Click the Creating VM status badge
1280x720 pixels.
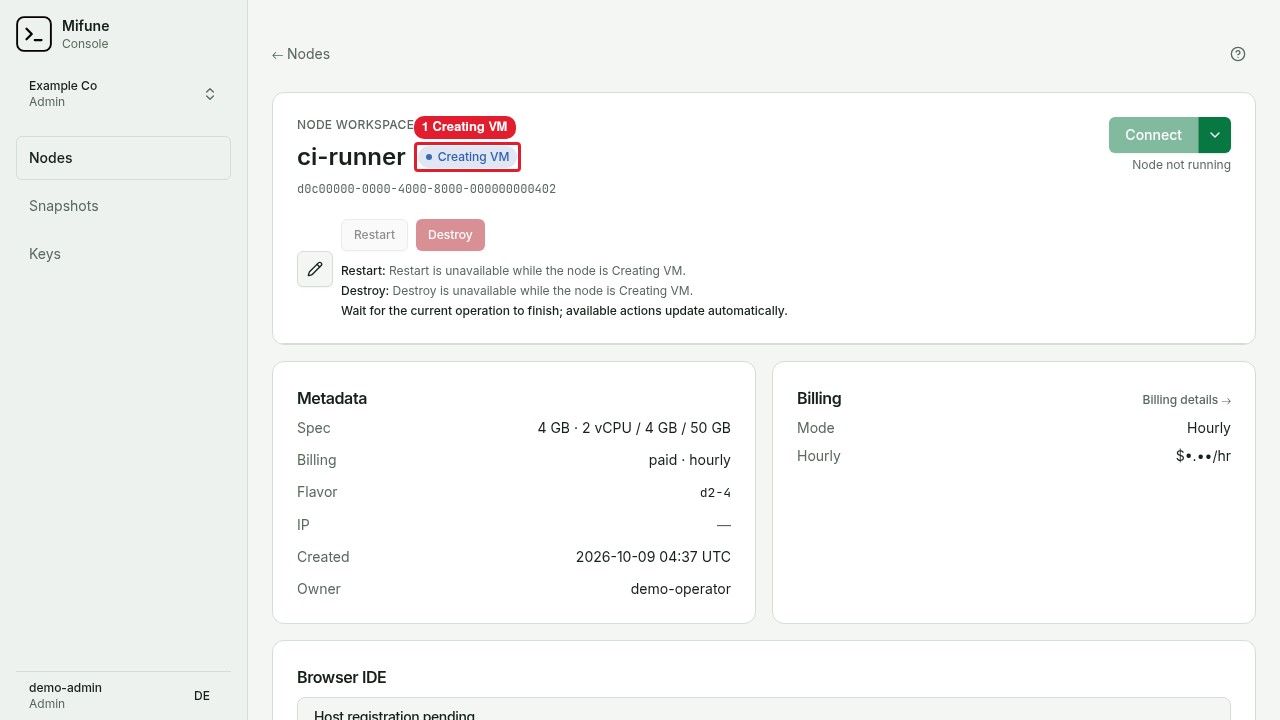pyautogui.click(x=467, y=157)
